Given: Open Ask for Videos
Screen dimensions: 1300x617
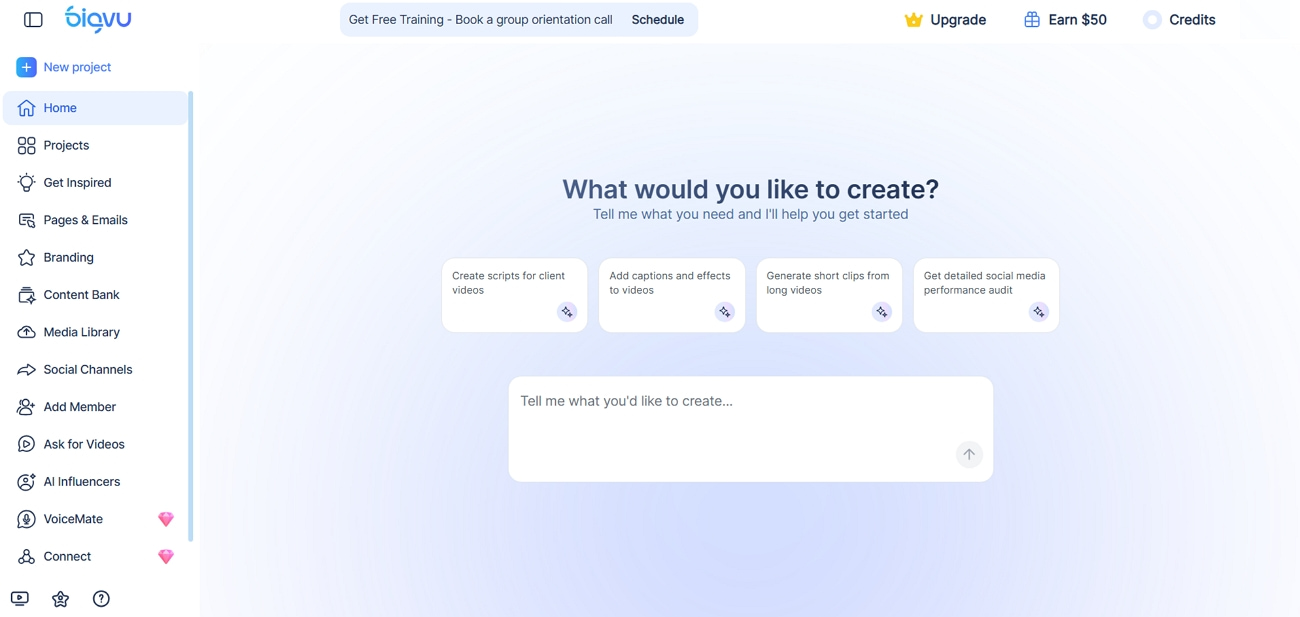Looking at the screenshot, I should click(x=95, y=444).
